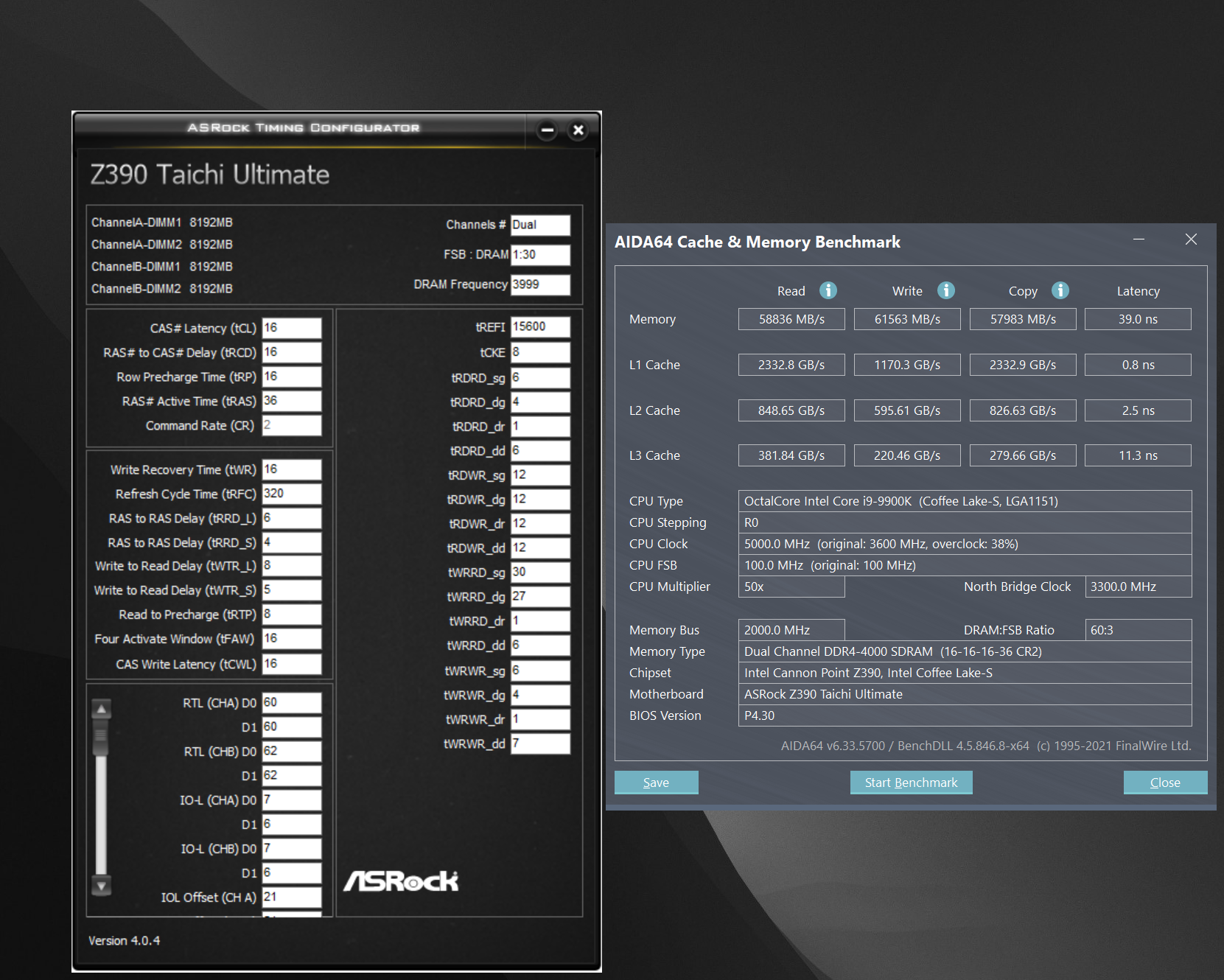This screenshot has height=980, width=1224.
Task: Select the tRRD_S value field
Action: [292, 542]
